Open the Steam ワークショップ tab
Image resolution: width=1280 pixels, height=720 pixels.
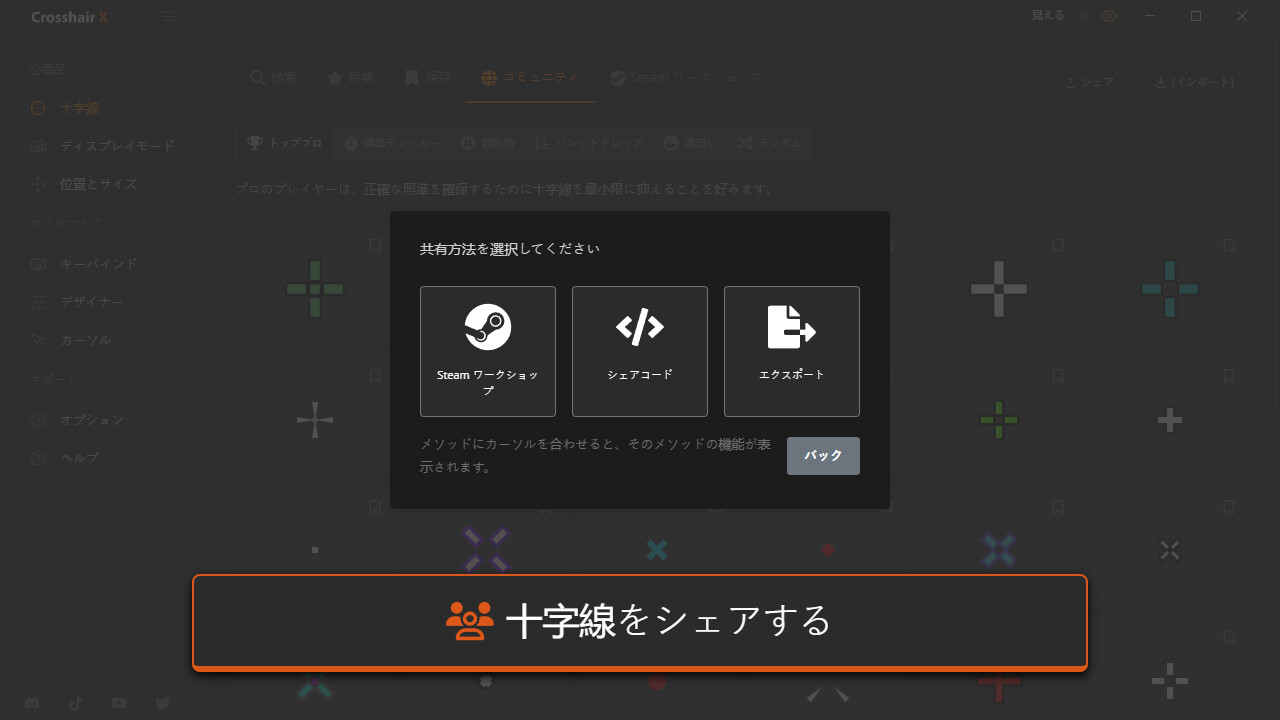click(687, 78)
